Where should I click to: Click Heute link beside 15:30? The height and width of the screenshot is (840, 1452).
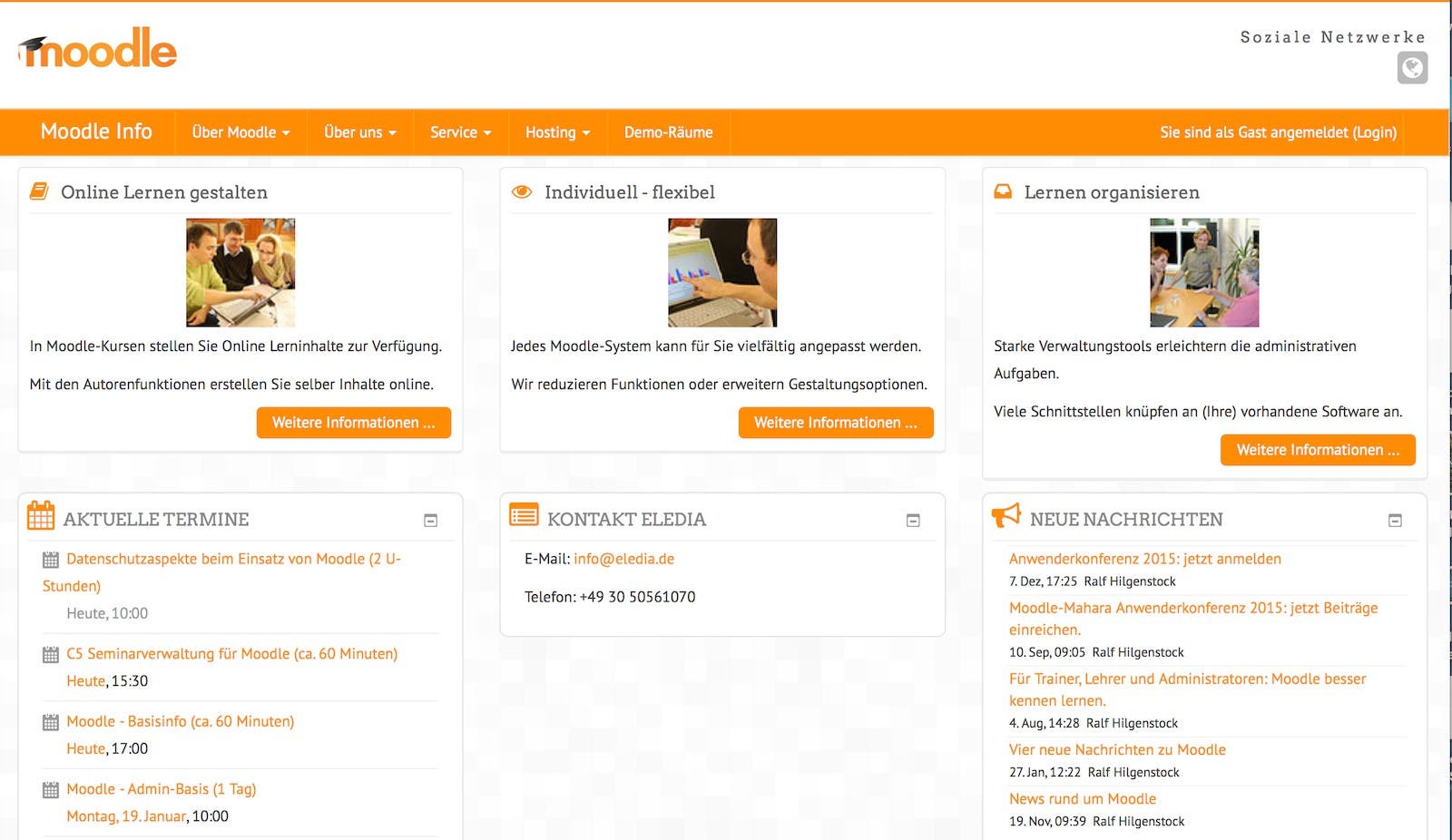86,681
